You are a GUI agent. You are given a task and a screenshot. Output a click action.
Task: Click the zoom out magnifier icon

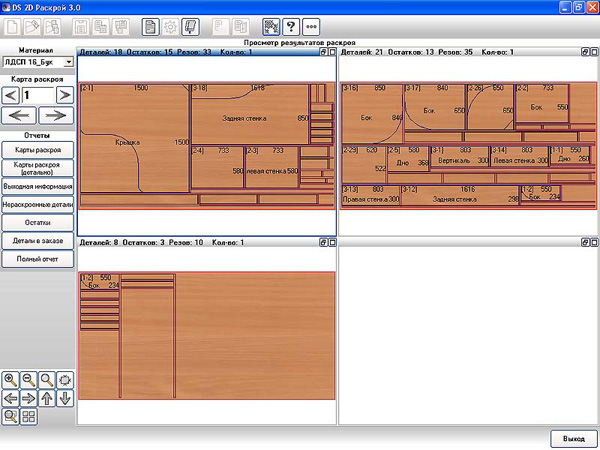[29, 380]
